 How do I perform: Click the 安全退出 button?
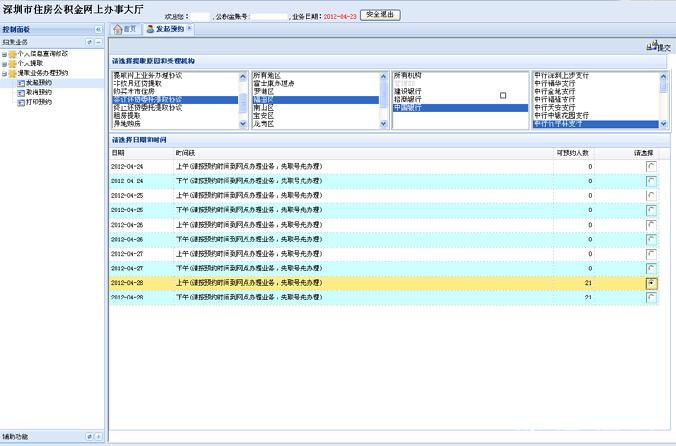[379, 16]
